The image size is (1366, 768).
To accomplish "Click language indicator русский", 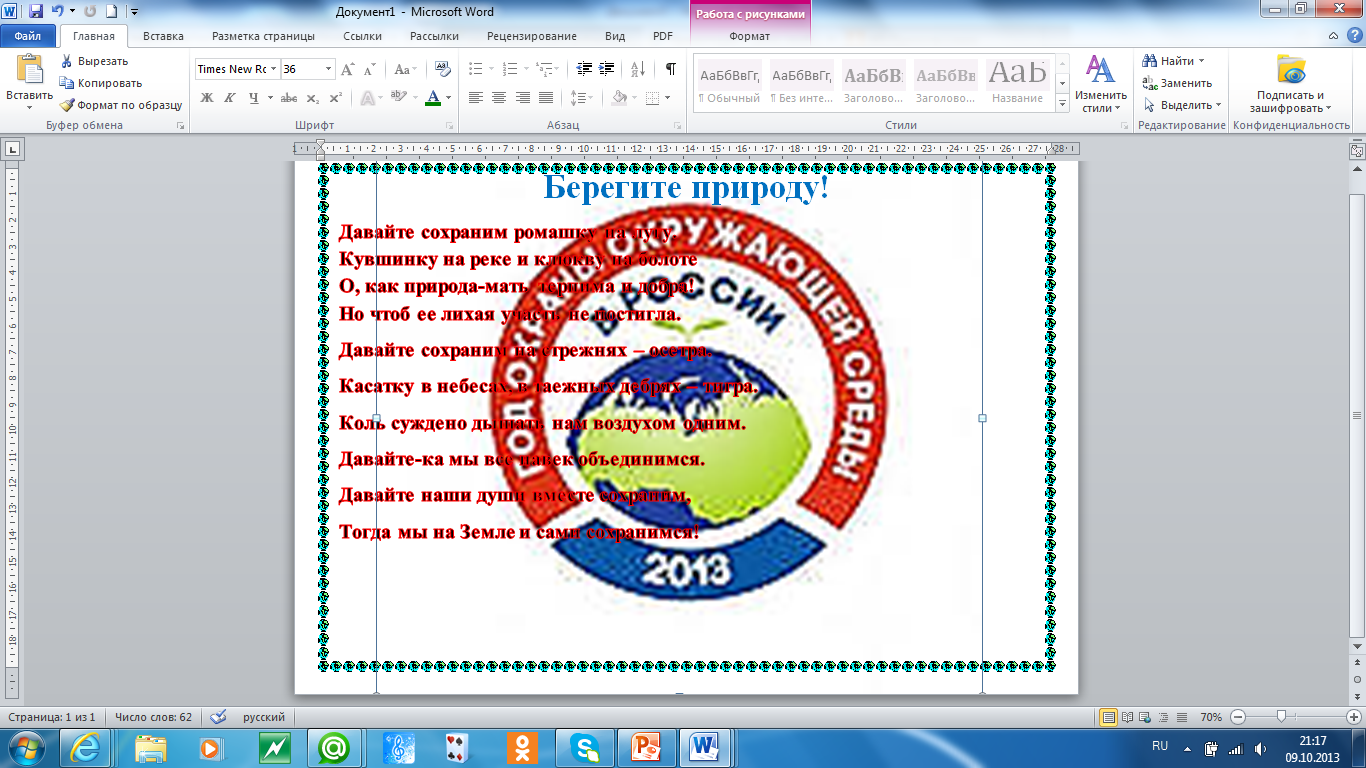I will click(x=264, y=717).
